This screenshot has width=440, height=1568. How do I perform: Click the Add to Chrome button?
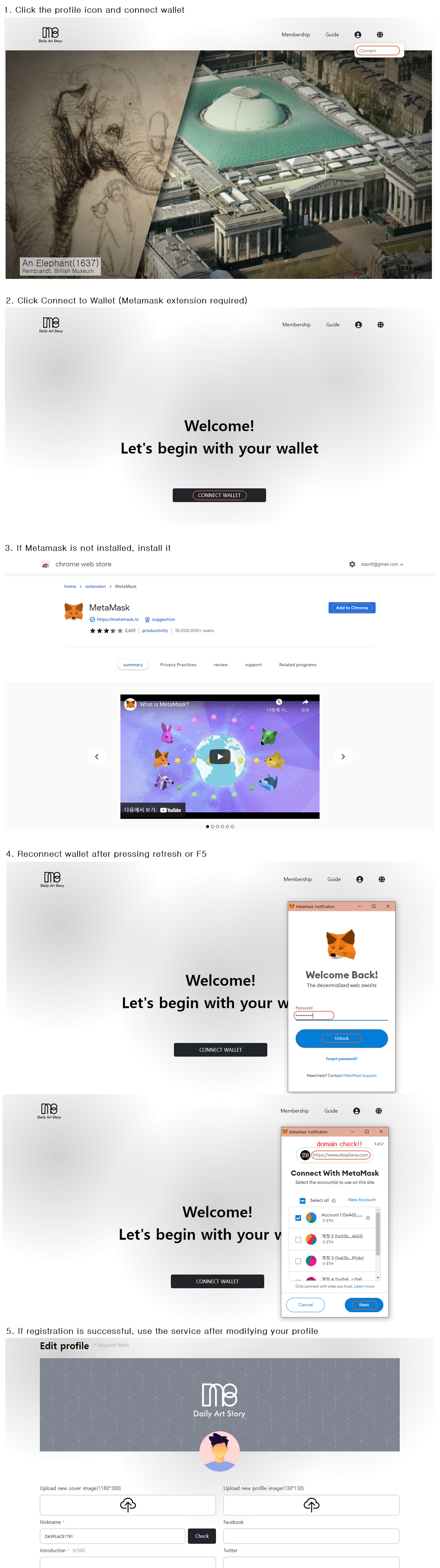[352, 607]
